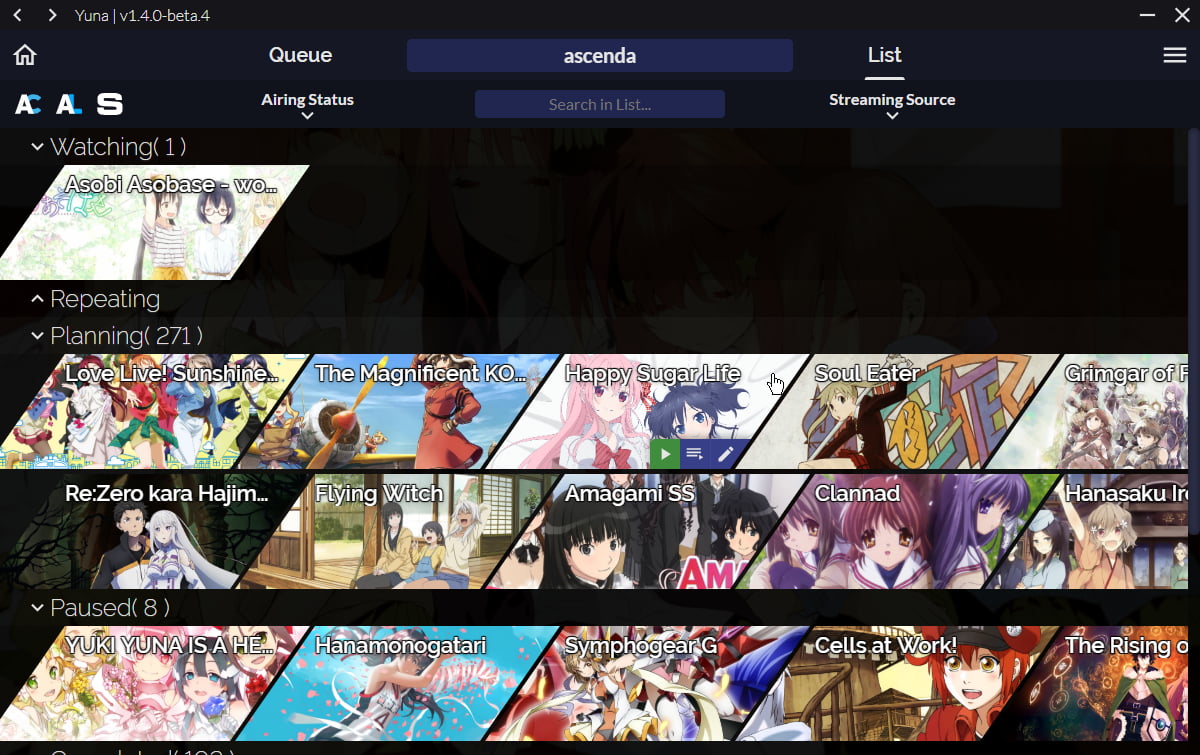
Task: Focus the Search in List field
Action: 600,104
